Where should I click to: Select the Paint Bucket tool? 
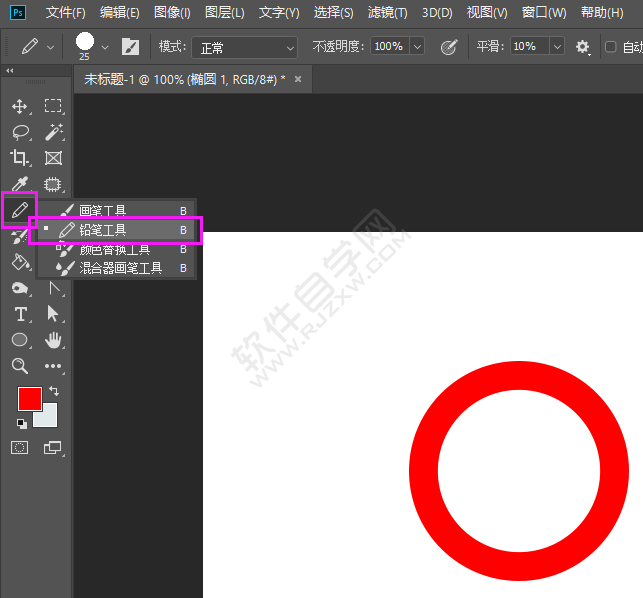(x=21, y=262)
